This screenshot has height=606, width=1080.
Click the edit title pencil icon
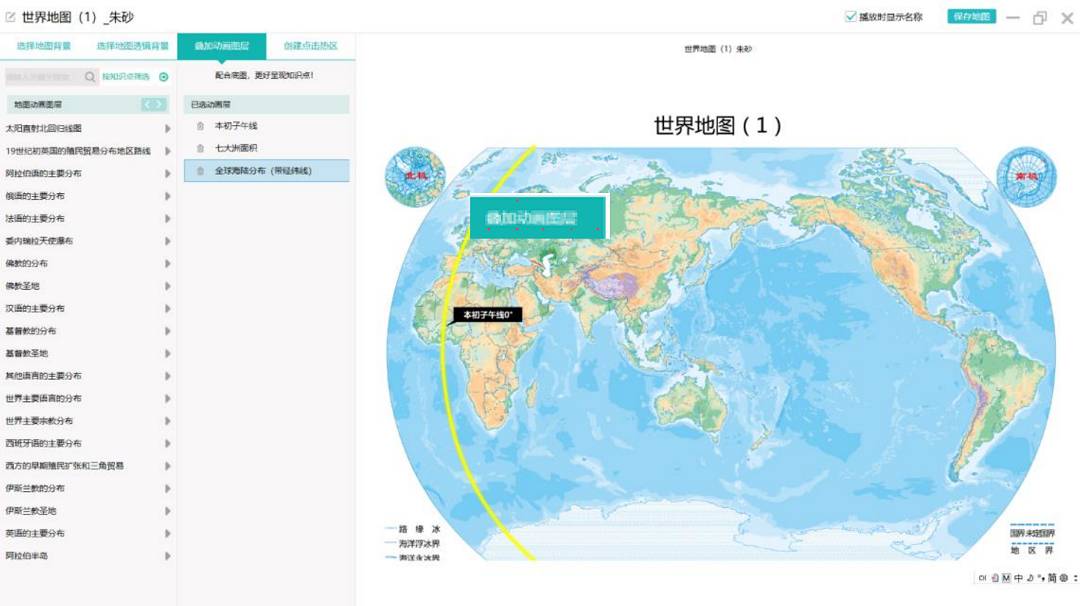coord(11,17)
